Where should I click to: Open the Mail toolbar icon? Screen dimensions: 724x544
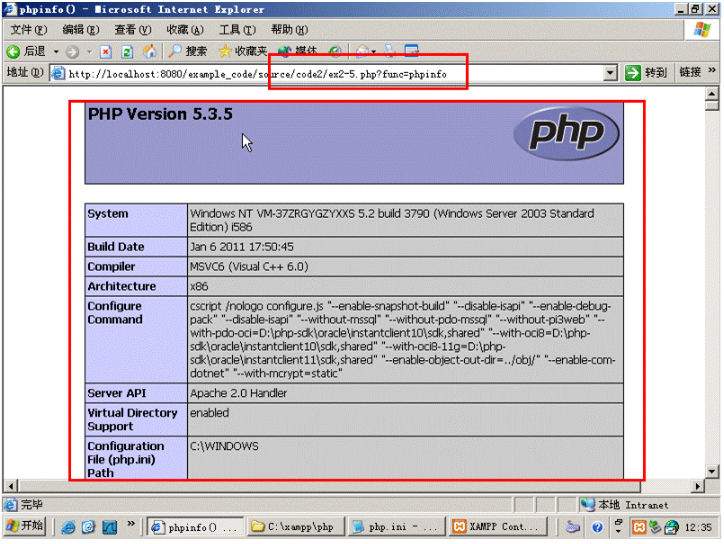click(x=362, y=52)
